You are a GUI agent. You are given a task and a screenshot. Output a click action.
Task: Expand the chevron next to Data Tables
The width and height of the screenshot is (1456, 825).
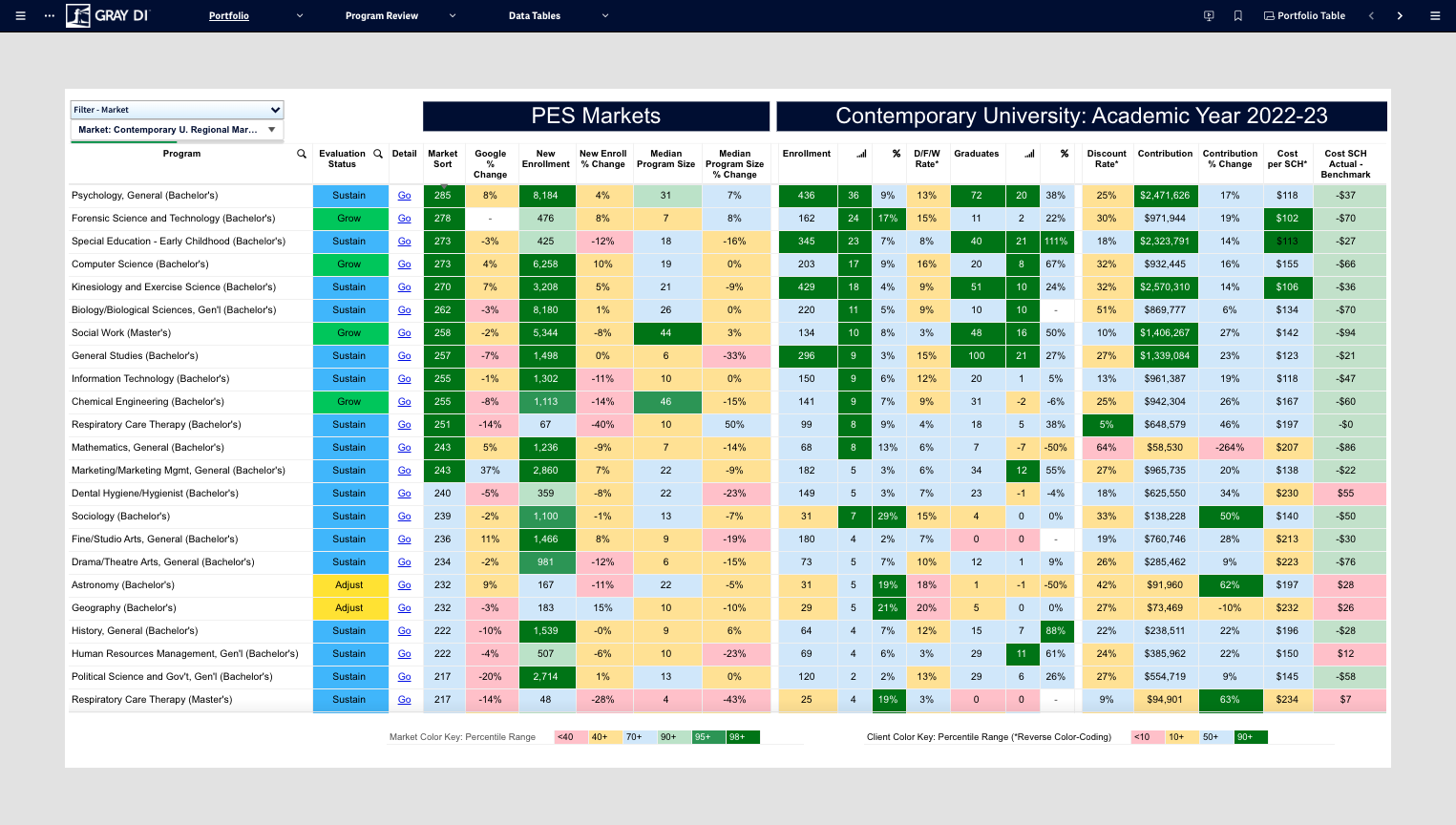605,16
